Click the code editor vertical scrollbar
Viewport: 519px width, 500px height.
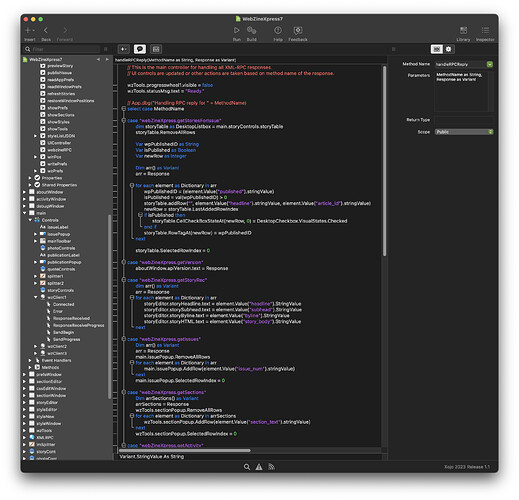point(384,161)
